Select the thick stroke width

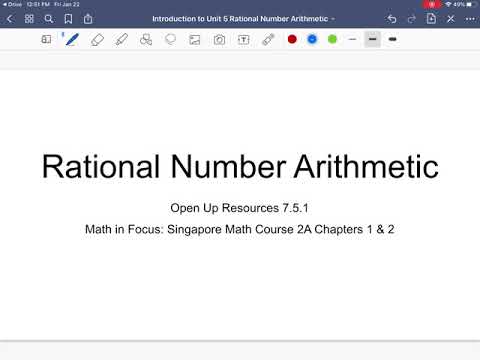(393, 39)
